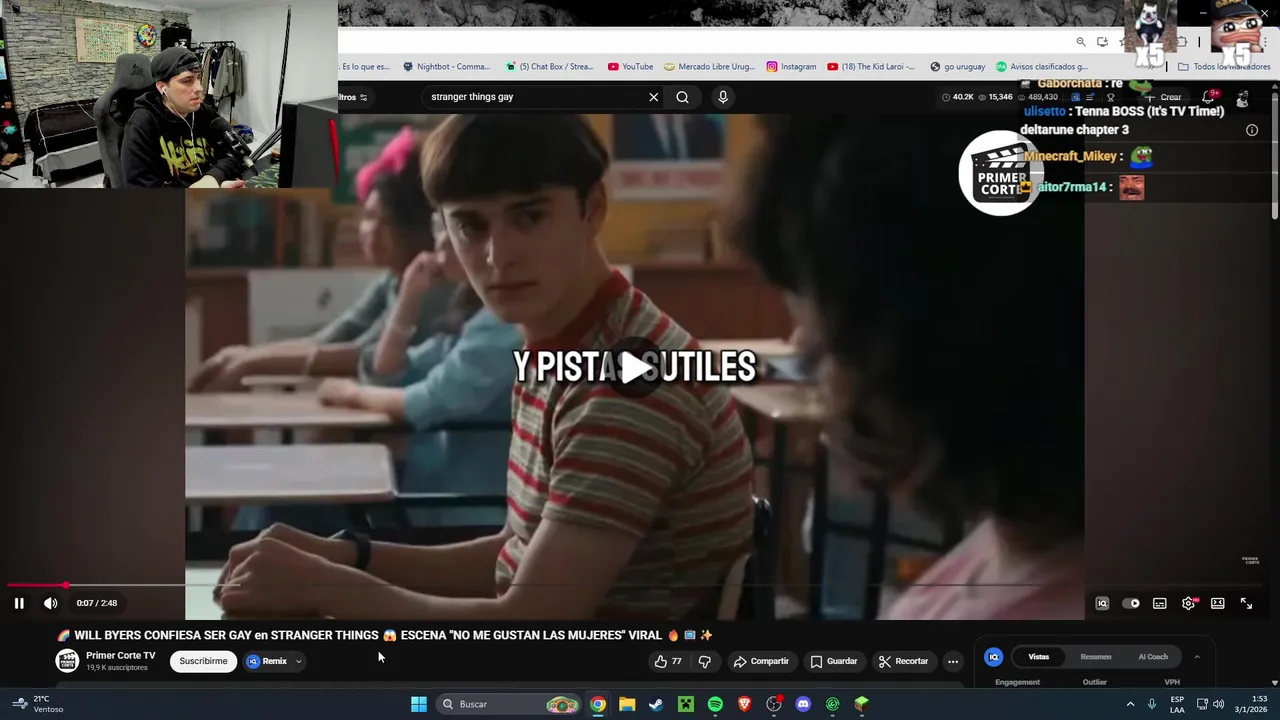Open the YouTube account avatar menu

tap(1243, 98)
